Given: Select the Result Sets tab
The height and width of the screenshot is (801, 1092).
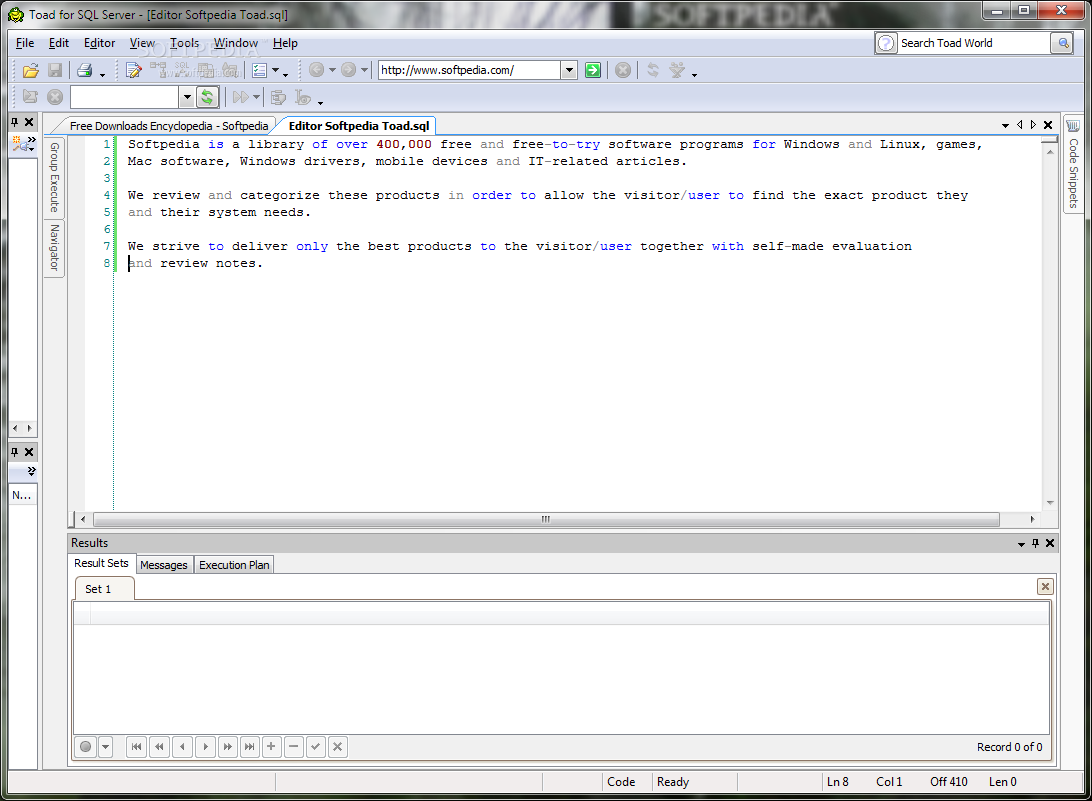Looking at the screenshot, I should pyautogui.click(x=102, y=563).
